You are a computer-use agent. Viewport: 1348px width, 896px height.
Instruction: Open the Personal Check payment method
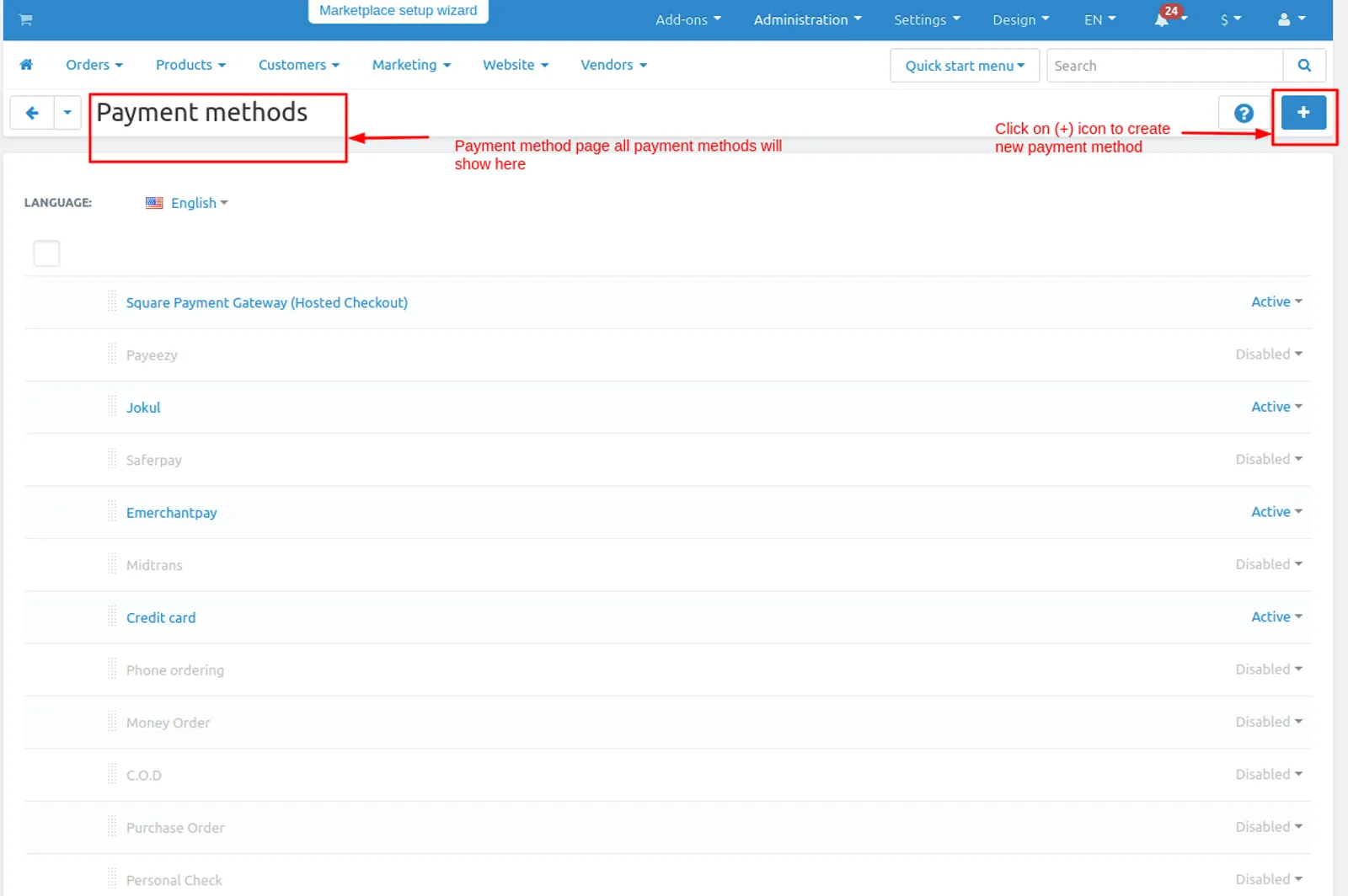[174, 880]
